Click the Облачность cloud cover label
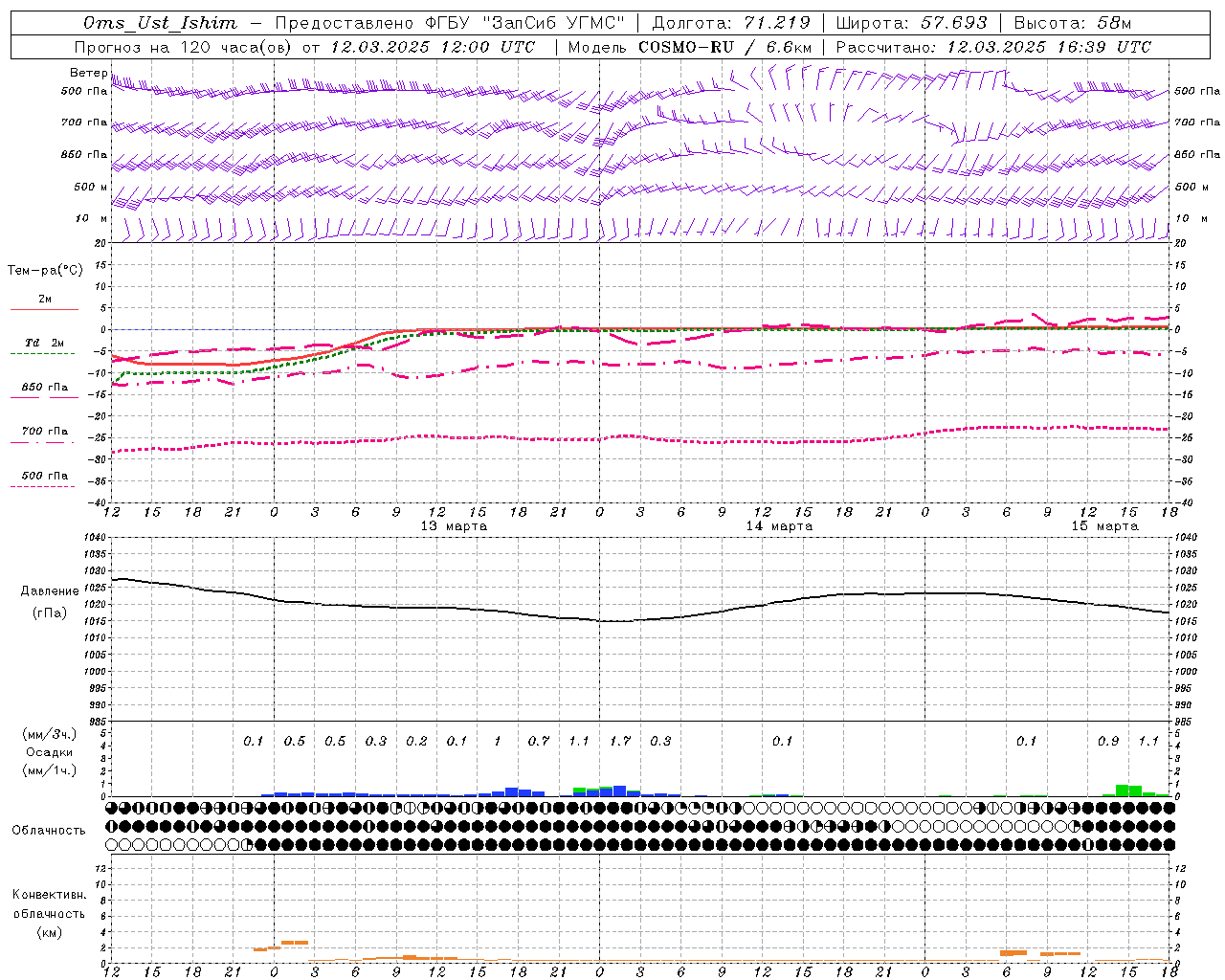1225x980 pixels. click(x=49, y=831)
